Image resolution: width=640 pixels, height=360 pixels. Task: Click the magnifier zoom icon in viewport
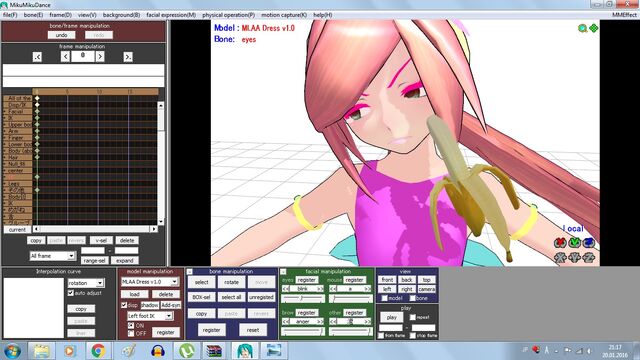[x=583, y=28]
